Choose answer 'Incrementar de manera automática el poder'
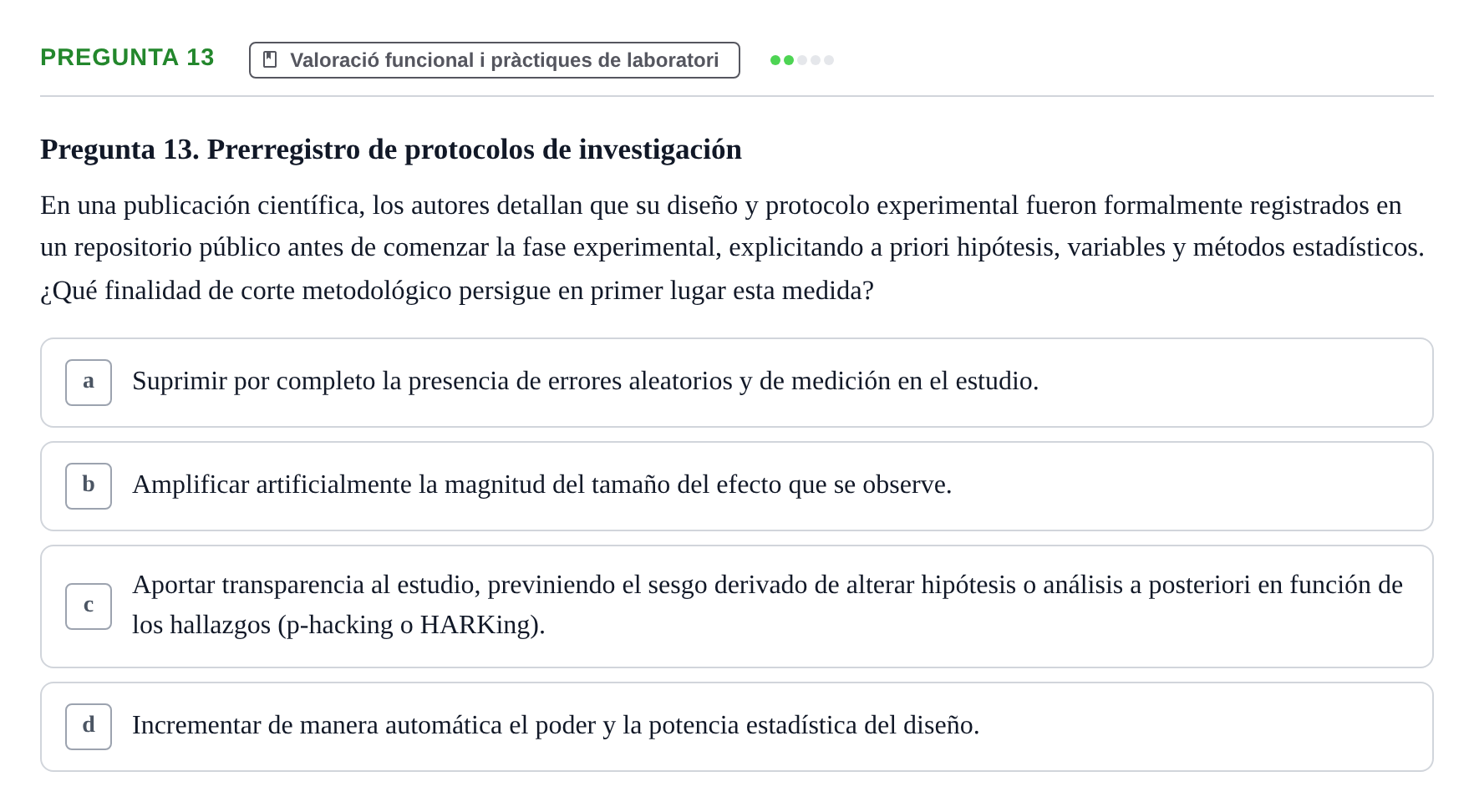 pyautogui.click(x=737, y=727)
